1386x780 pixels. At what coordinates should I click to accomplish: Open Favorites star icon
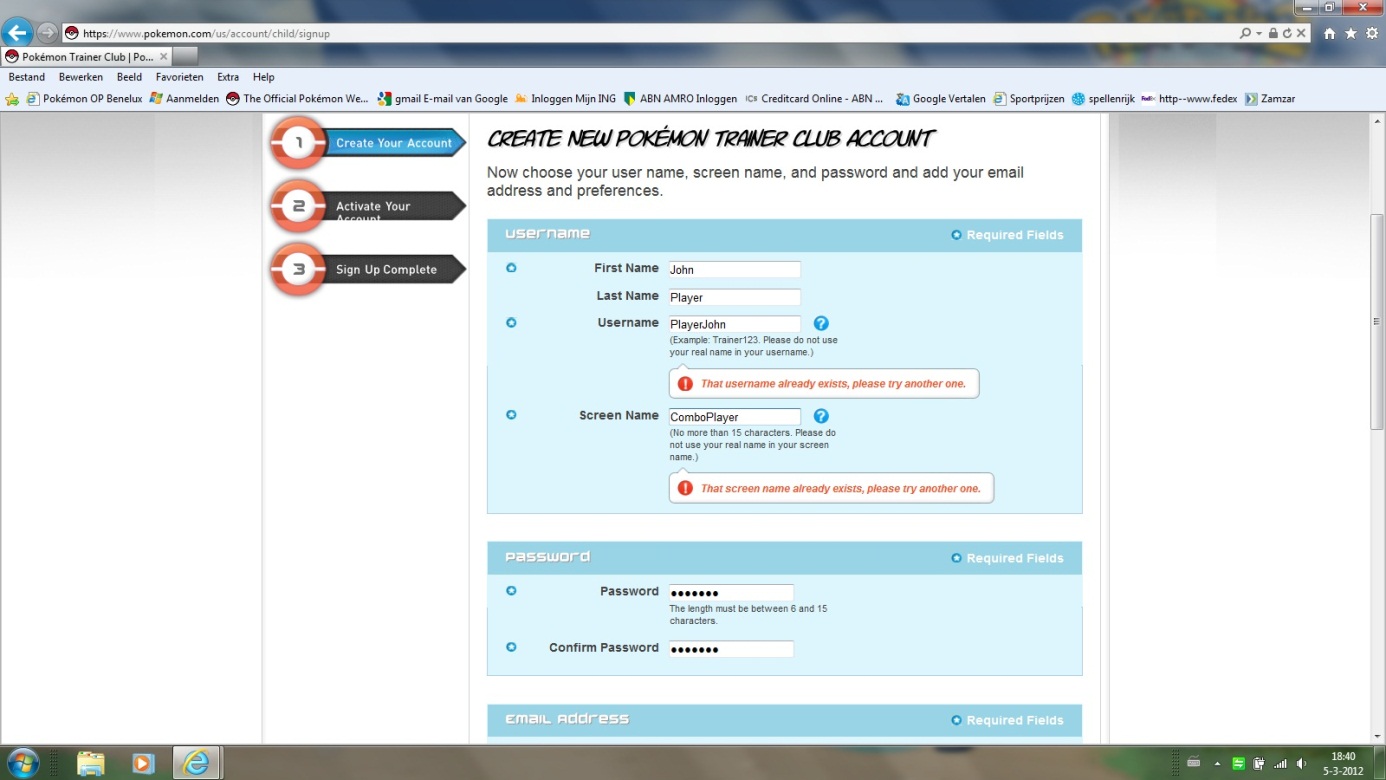[x=1351, y=33]
